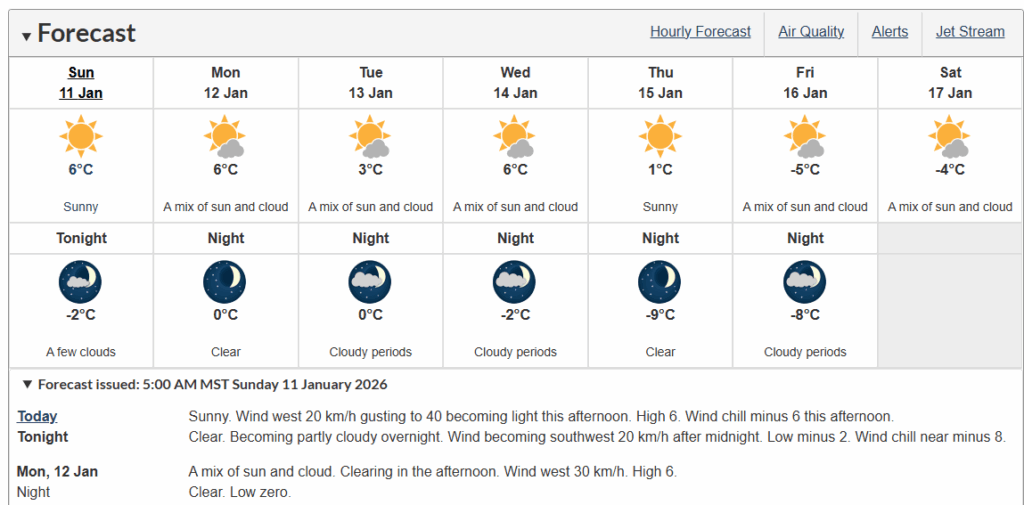
Task: Click Thursday night's clear moon icon
Action: click(660, 282)
